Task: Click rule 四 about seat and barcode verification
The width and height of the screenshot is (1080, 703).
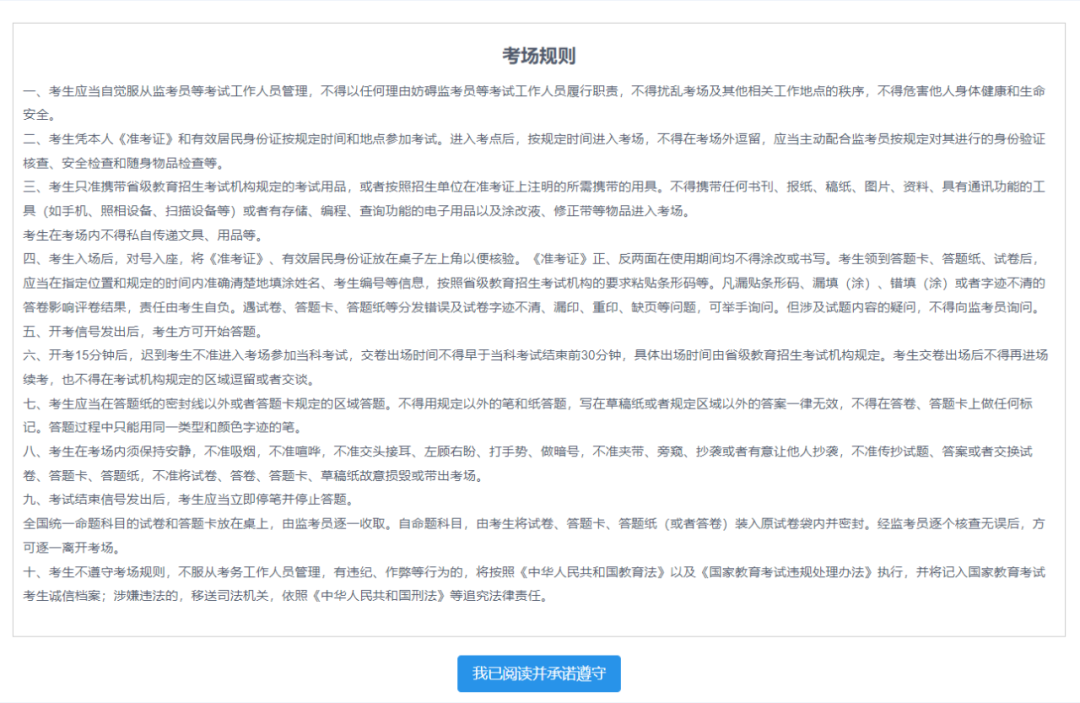Action: [400, 258]
